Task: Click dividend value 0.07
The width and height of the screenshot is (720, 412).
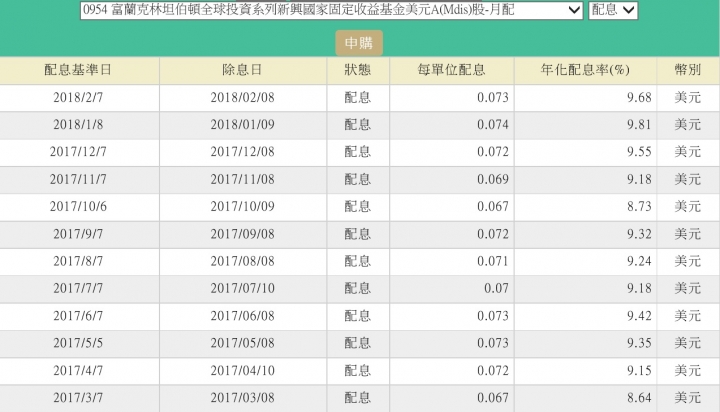Action: 496,288
